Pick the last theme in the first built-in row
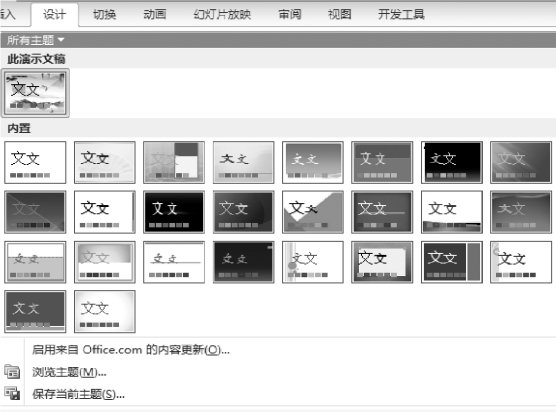The height and width of the screenshot is (414, 556). click(x=521, y=162)
